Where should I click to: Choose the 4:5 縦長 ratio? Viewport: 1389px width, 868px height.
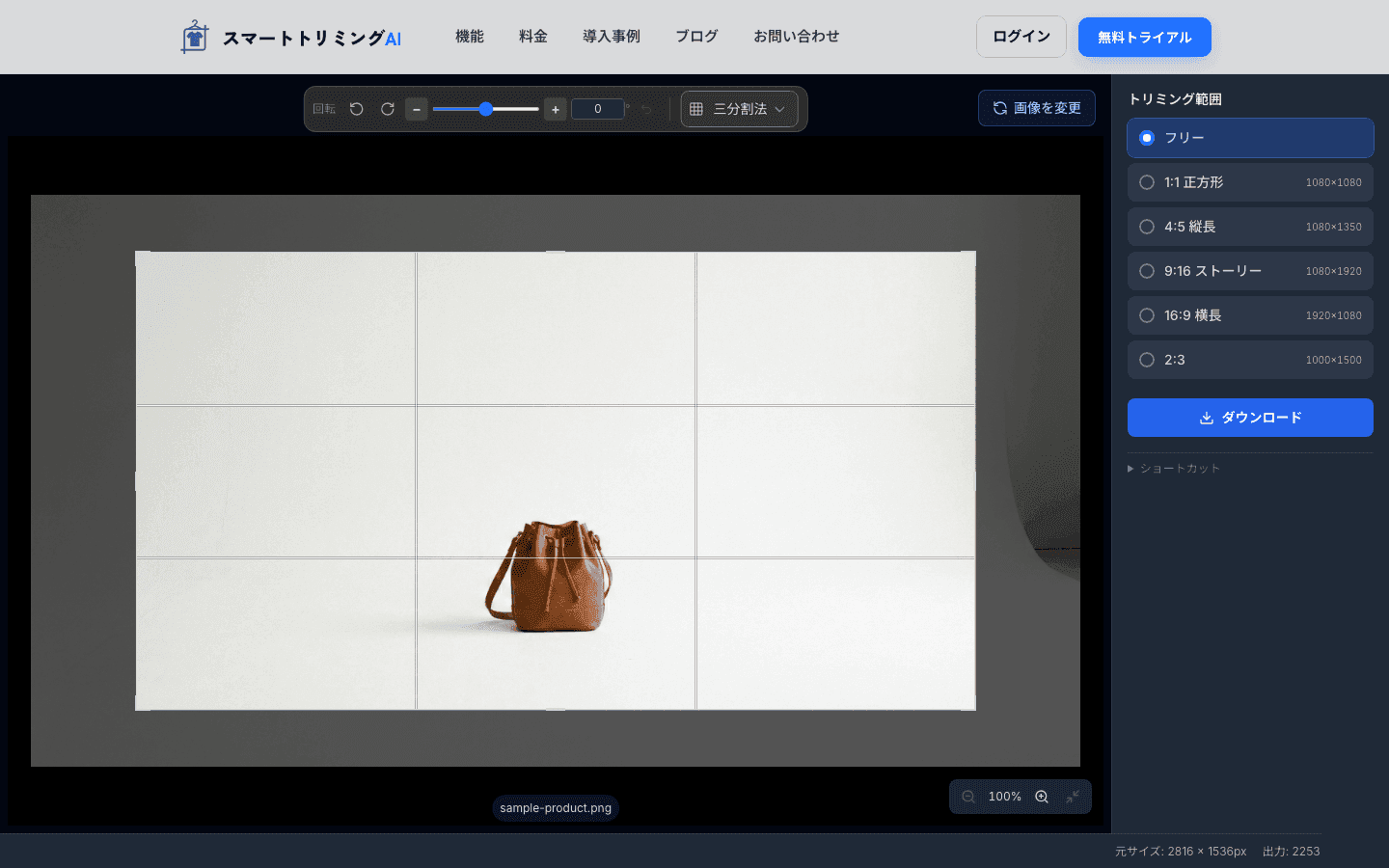click(x=1250, y=227)
